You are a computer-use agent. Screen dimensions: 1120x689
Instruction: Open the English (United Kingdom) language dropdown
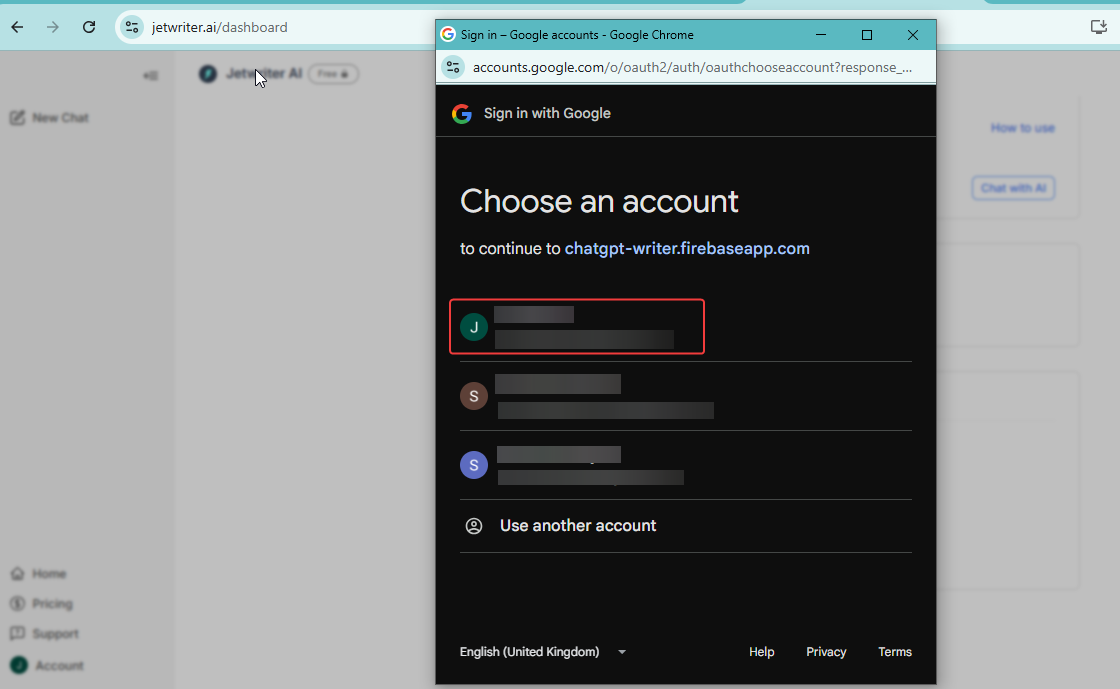coord(543,652)
